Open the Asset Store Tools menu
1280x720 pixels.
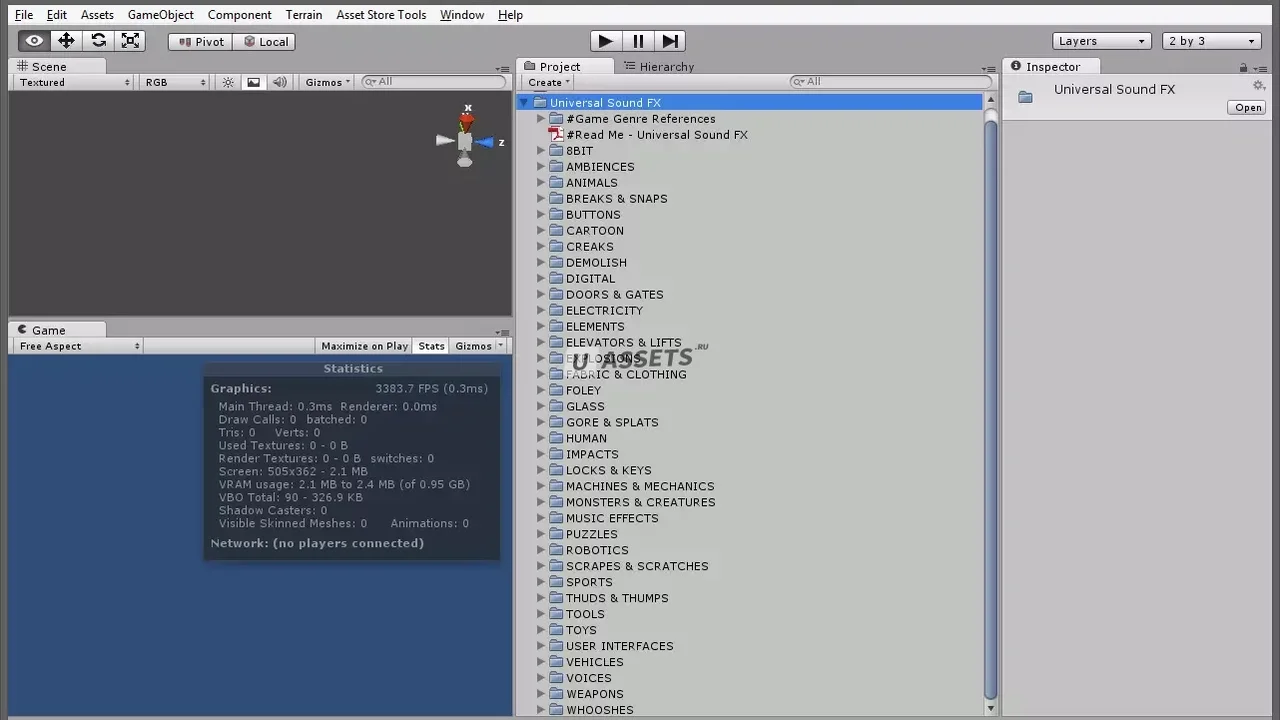[x=381, y=15]
